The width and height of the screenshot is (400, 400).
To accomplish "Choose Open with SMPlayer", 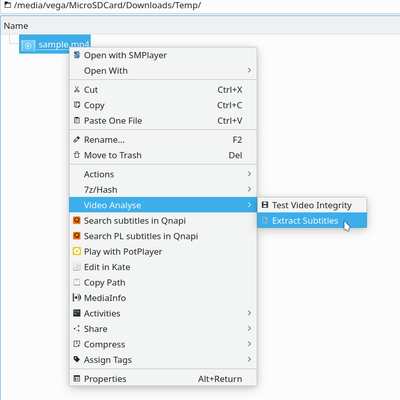I will coord(163,55).
